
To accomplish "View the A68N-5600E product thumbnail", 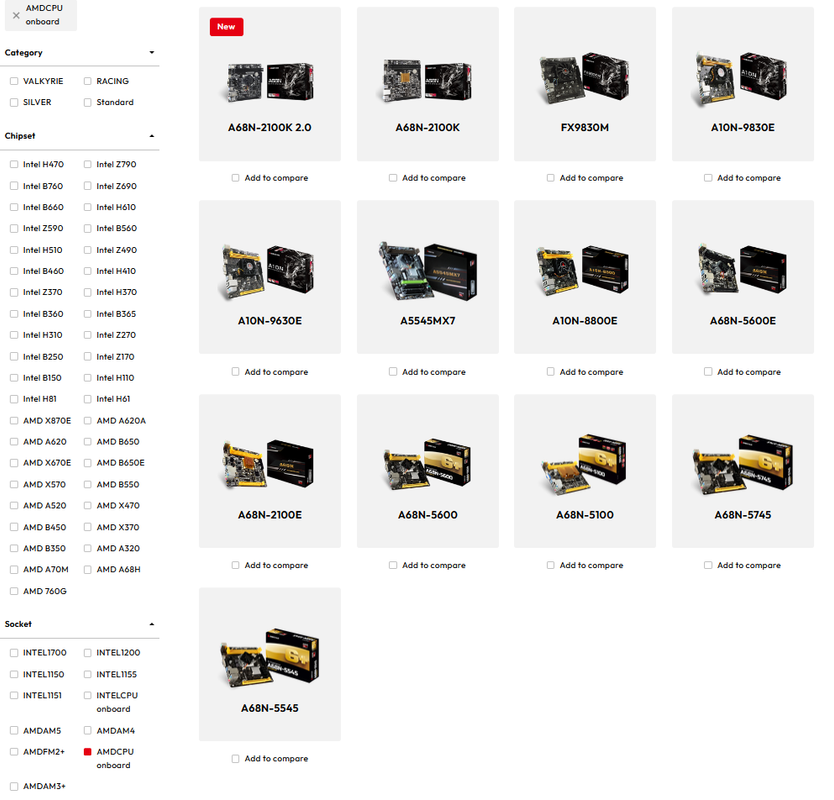I will (743, 270).
